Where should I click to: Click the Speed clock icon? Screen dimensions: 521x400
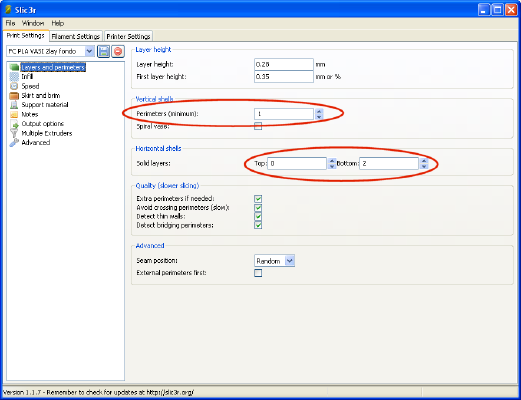(14, 86)
